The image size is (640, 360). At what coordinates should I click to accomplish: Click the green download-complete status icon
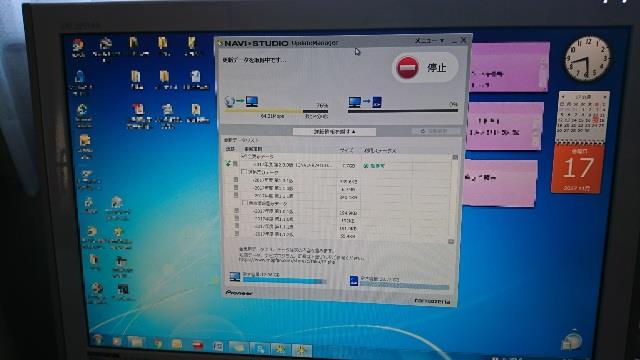[366, 166]
